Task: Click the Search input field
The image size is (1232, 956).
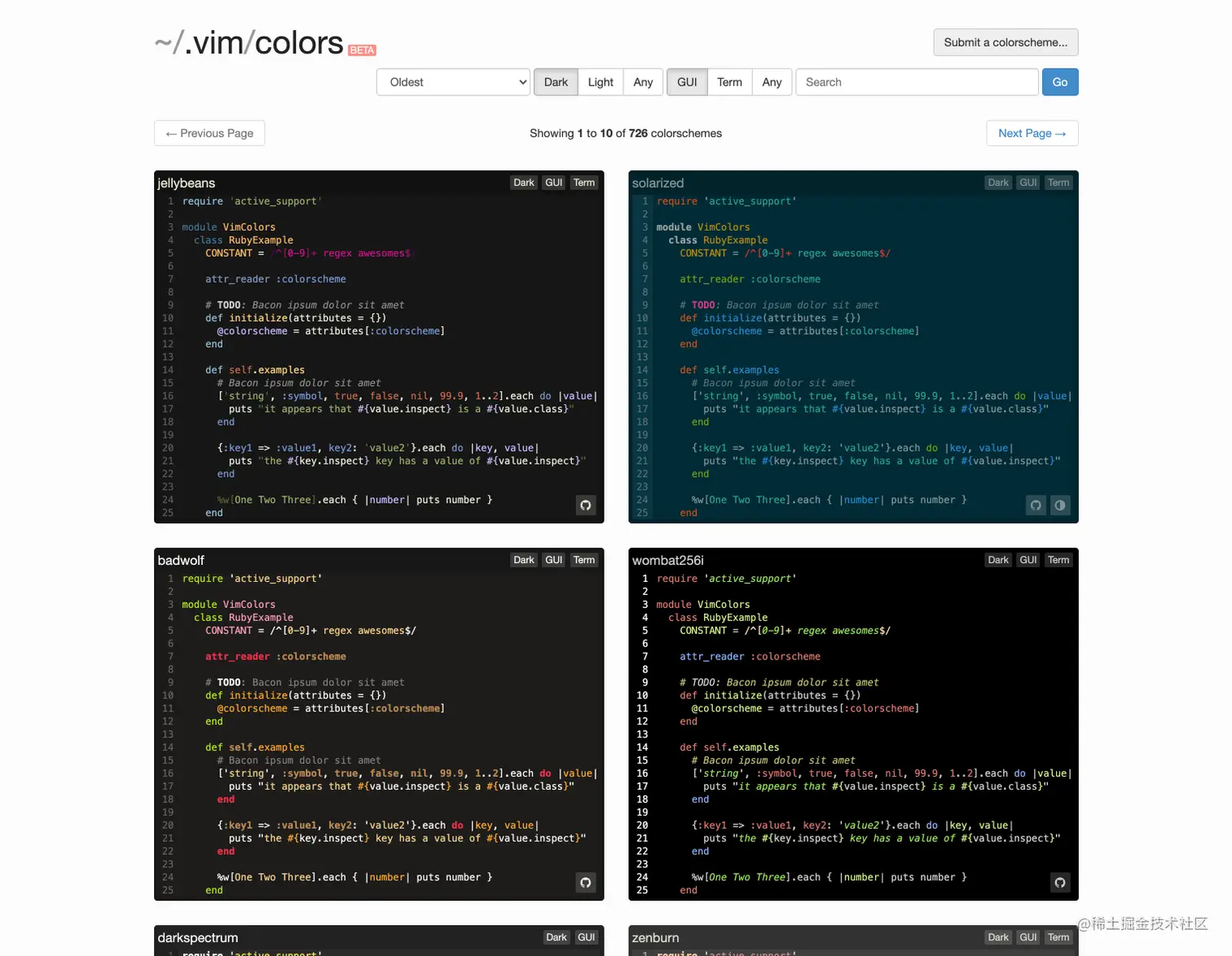Action: click(917, 82)
